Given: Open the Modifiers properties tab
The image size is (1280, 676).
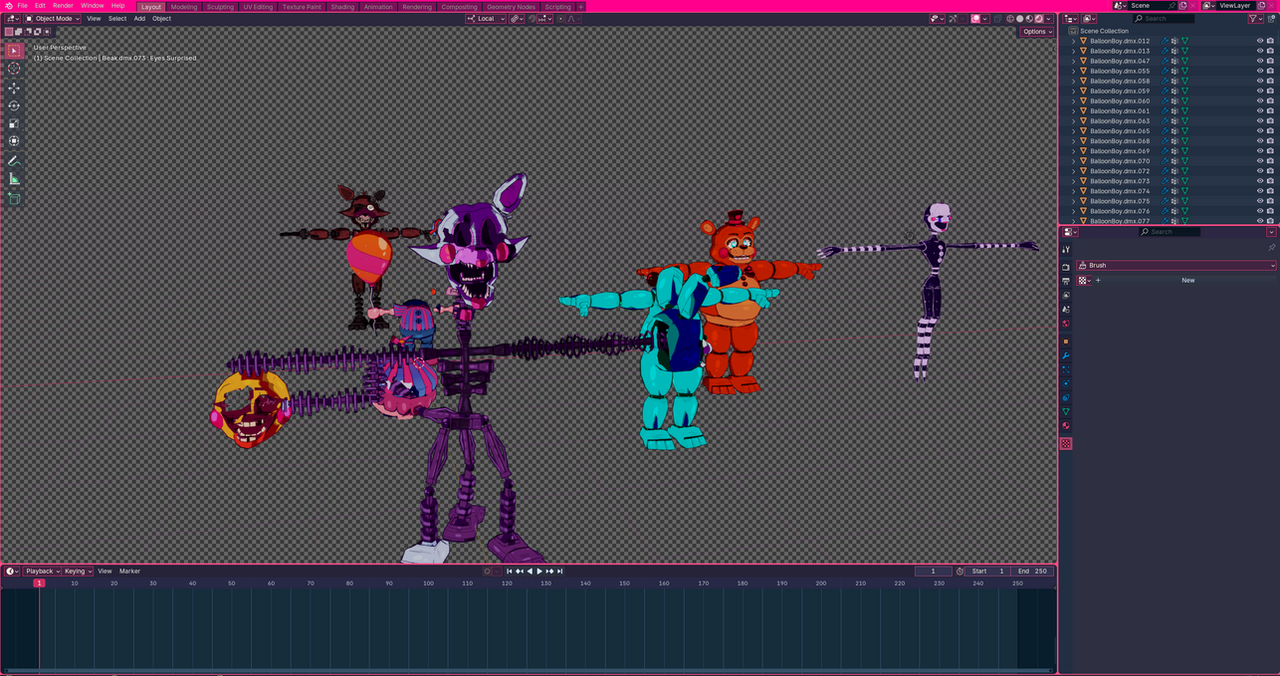Looking at the screenshot, I should pyautogui.click(x=1066, y=355).
